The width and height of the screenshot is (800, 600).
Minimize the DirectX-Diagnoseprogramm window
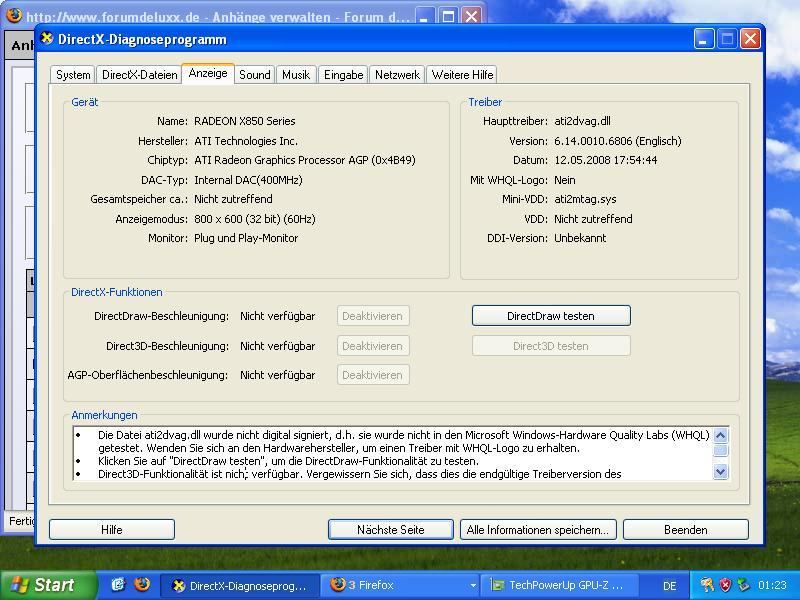[x=704, y=39]
